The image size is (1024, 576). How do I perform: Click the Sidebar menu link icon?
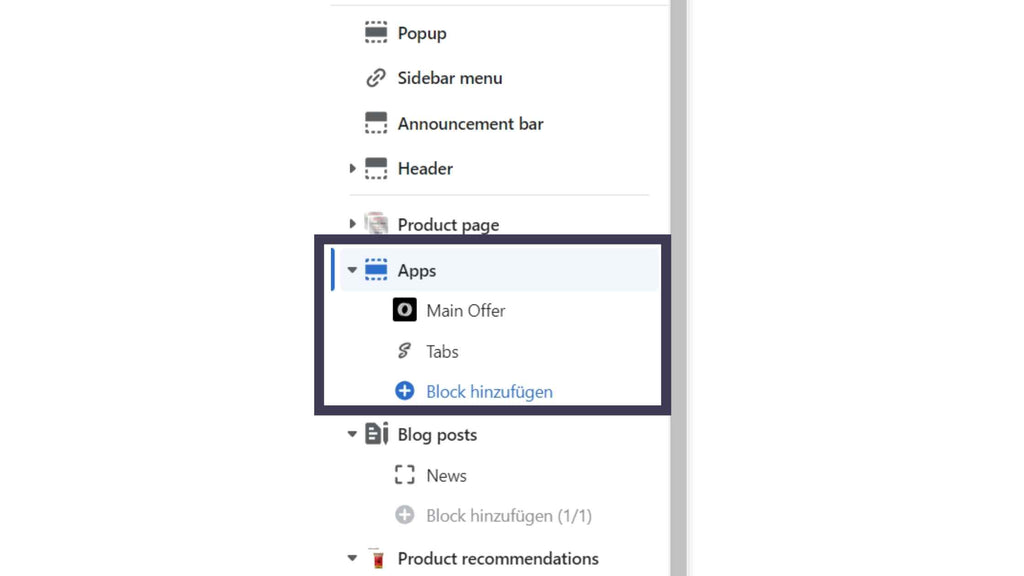(x=376, y=78)
